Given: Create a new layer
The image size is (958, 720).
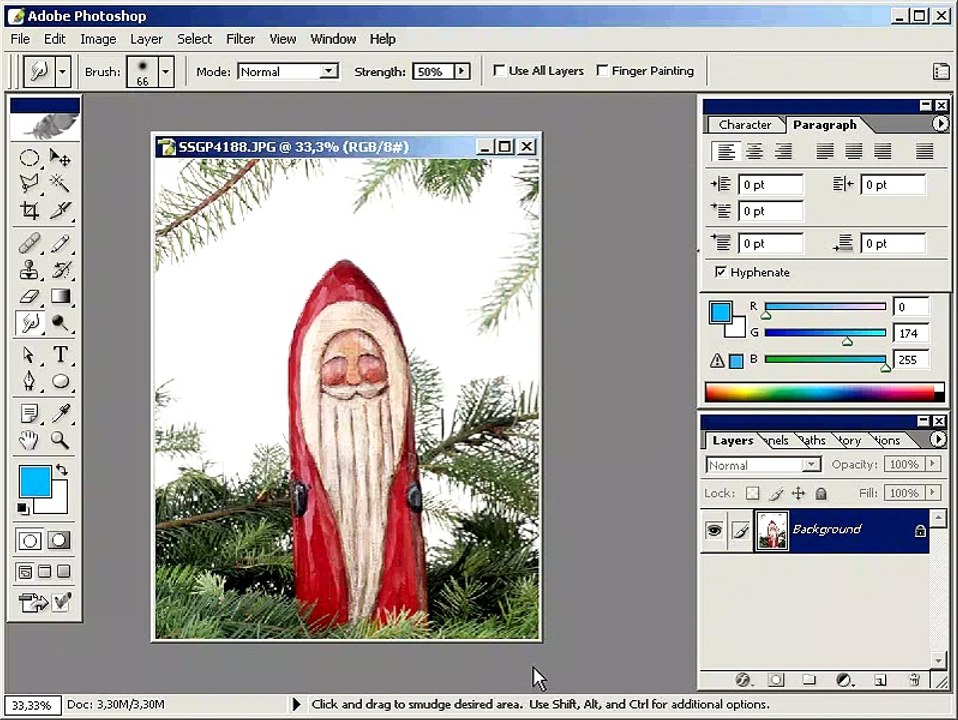Looking at the screenshot, I should [x=880, y=680].
